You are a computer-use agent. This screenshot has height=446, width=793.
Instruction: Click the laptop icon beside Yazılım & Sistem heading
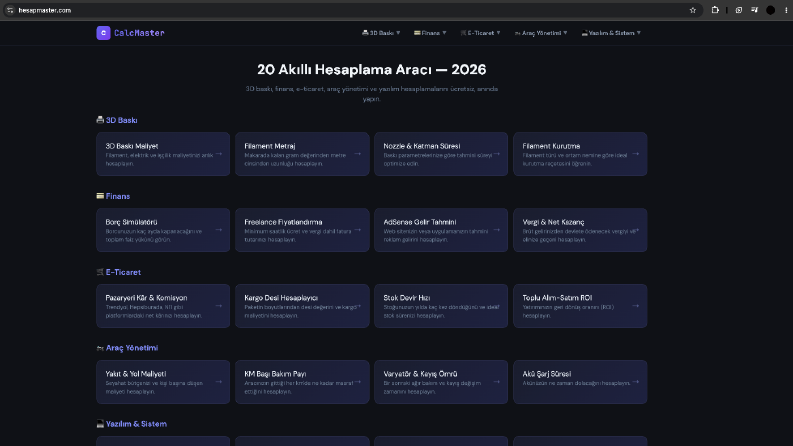point(100,424)
